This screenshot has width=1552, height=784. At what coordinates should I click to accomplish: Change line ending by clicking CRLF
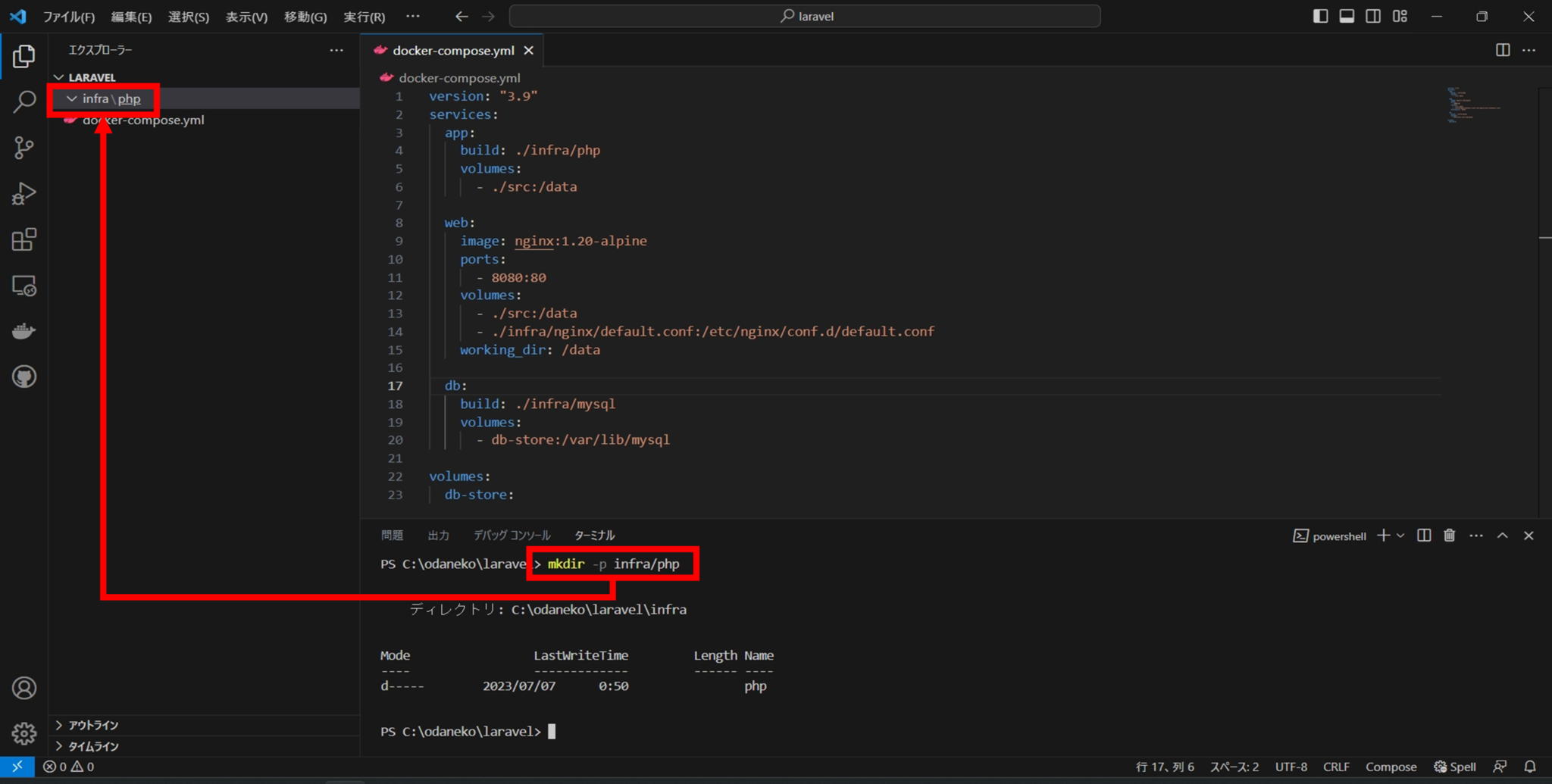pyautogui.click(x=1336, y=767)
